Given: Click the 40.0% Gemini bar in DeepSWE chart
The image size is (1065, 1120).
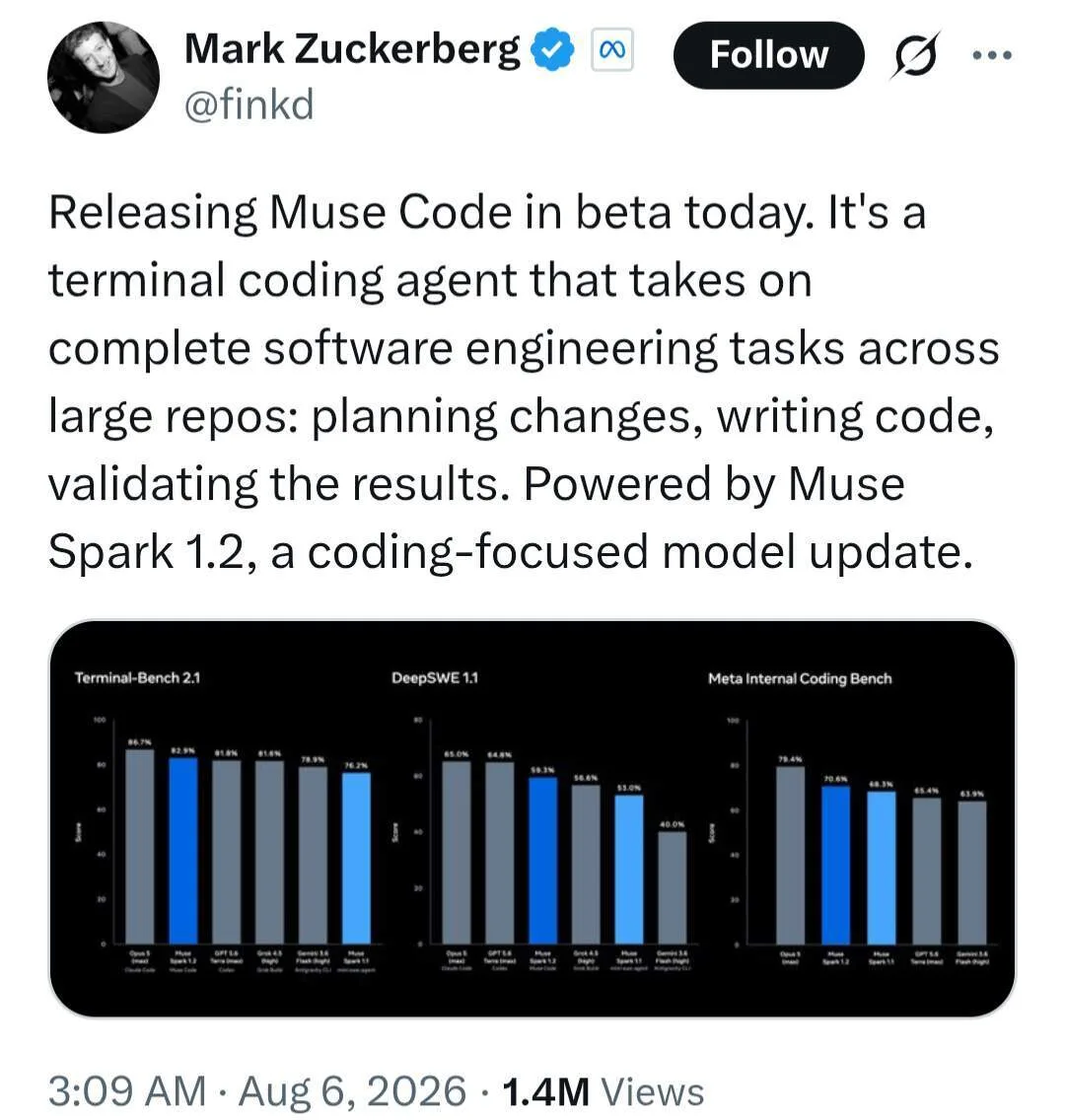Looking at the screenshot, I should tap(673, 888).
